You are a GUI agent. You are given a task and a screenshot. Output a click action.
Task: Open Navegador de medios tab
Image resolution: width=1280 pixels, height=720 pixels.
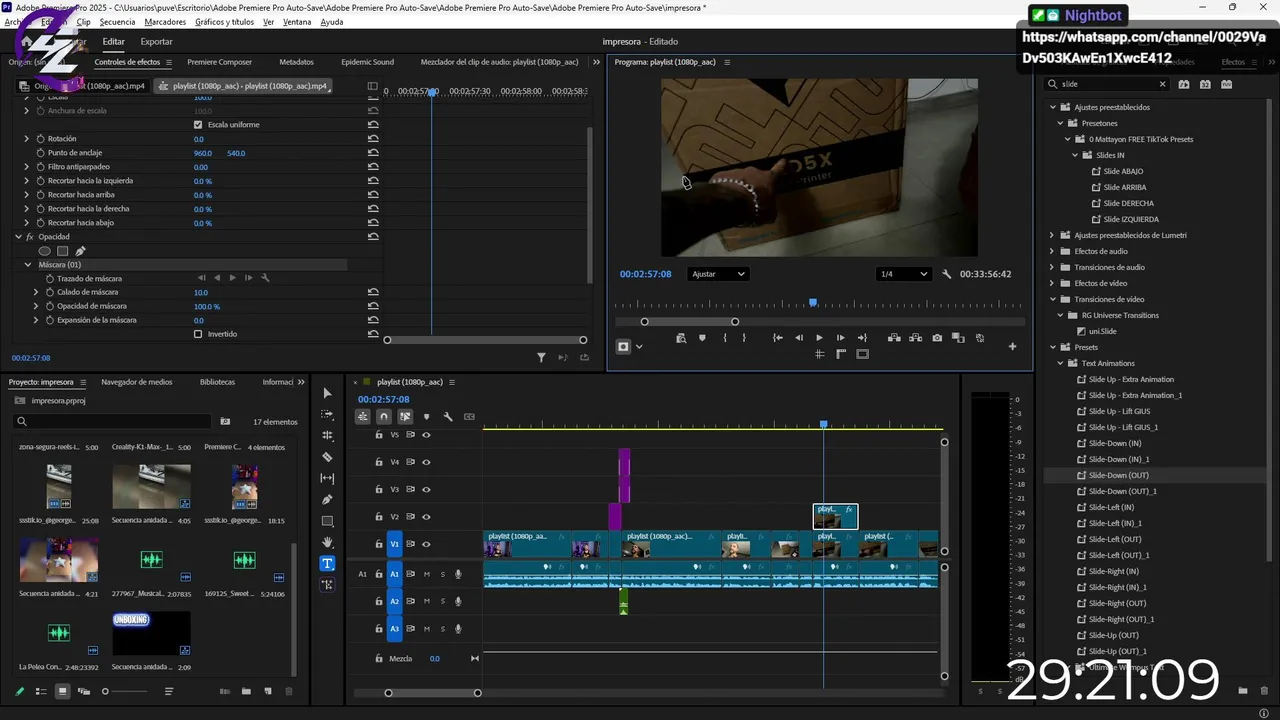137,382
